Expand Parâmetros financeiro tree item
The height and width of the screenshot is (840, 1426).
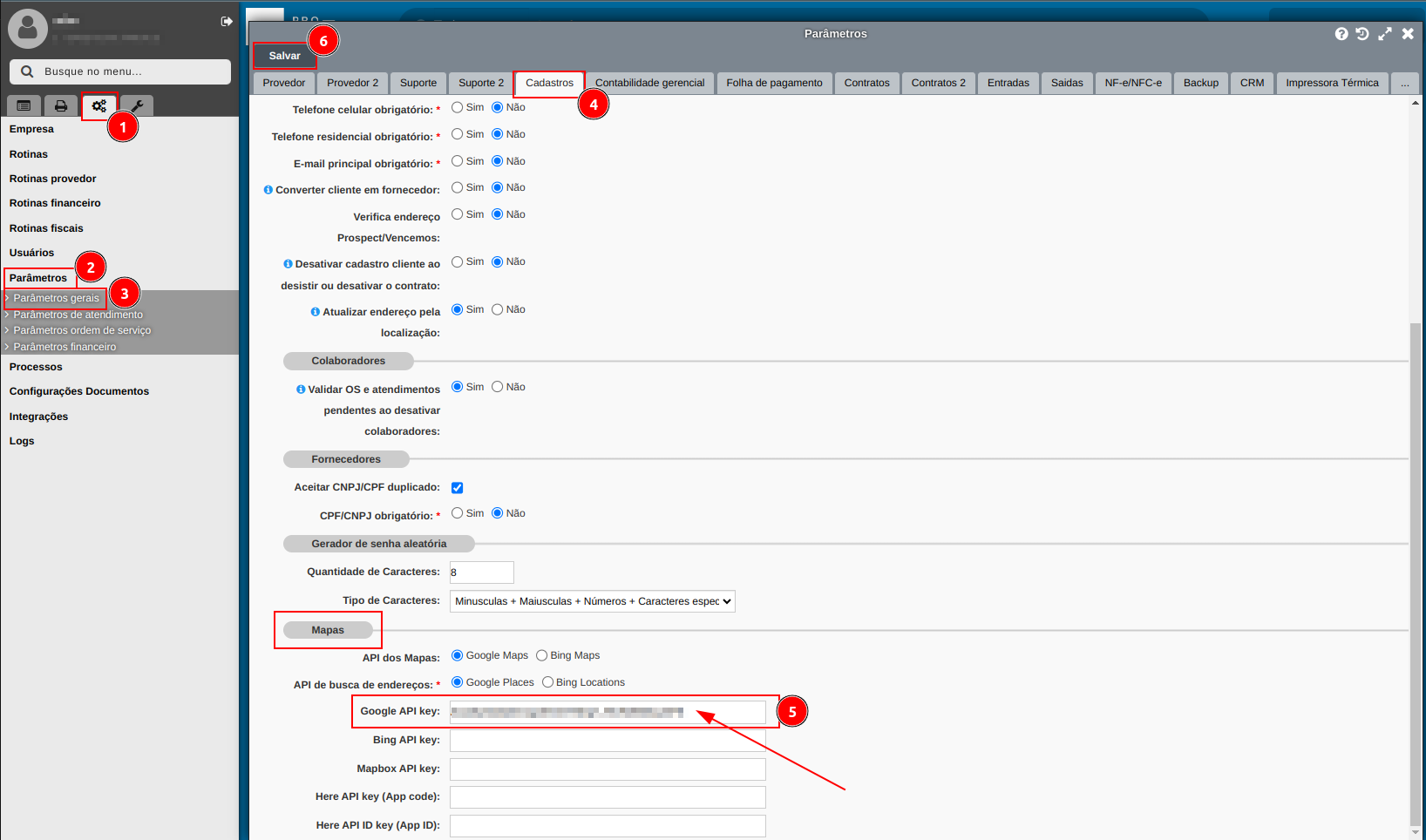65,347
